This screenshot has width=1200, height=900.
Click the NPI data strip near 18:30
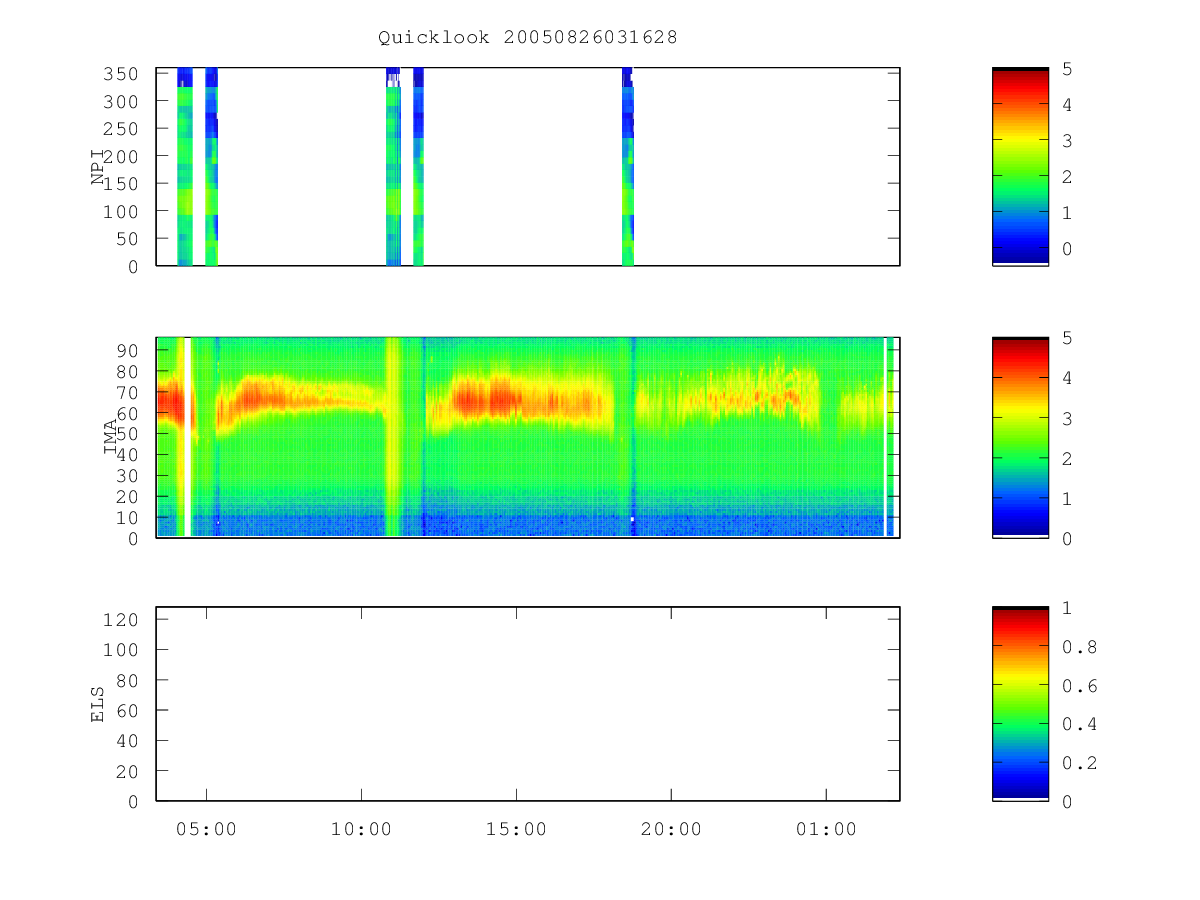click(628, 167)
